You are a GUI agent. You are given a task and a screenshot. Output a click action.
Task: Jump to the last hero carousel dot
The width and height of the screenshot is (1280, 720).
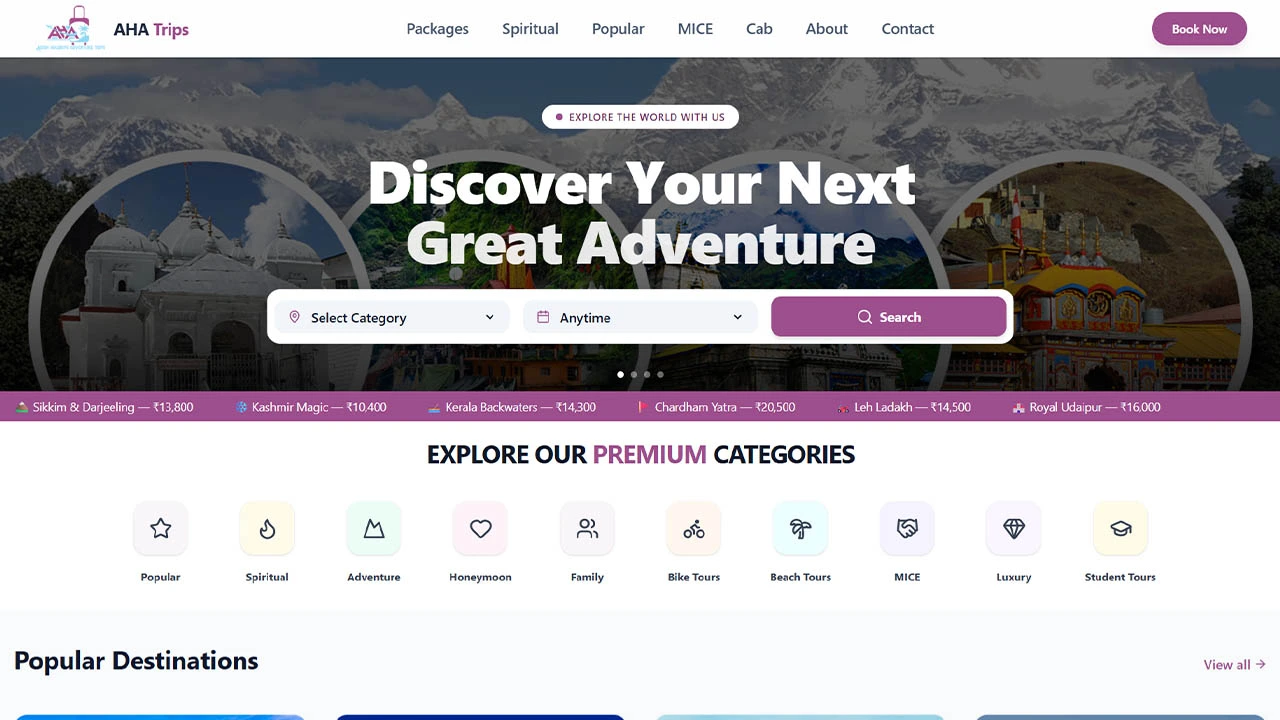[660, 375]
